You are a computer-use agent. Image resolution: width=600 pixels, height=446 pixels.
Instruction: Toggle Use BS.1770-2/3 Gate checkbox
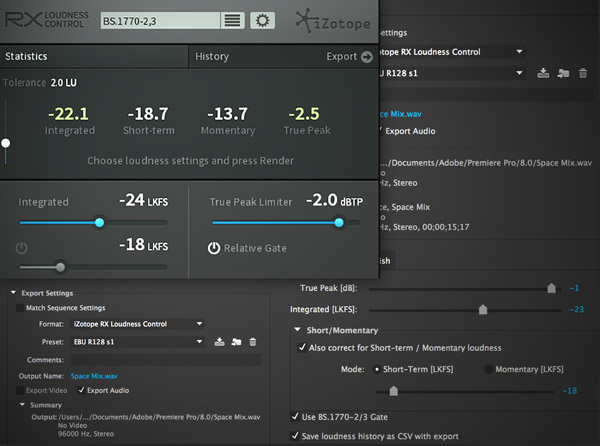point(295,417)
